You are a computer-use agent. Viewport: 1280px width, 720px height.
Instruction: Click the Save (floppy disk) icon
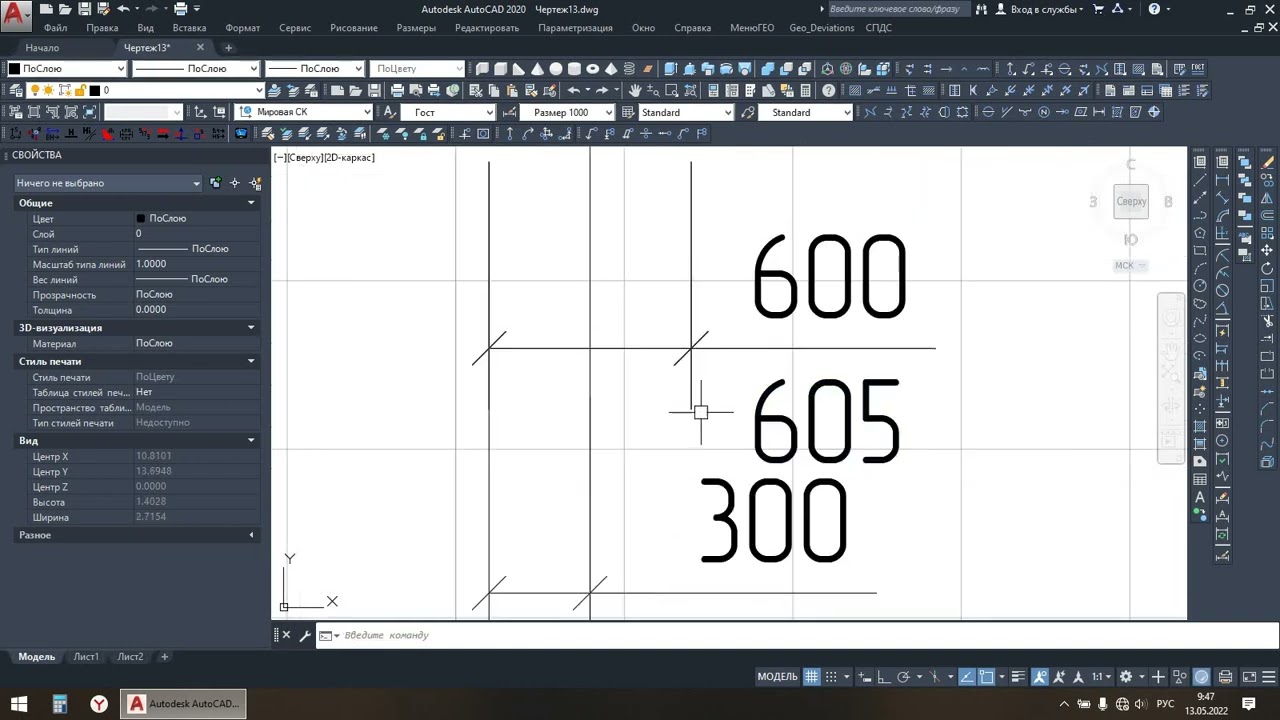pyautogui.click(x=375, y=90)
